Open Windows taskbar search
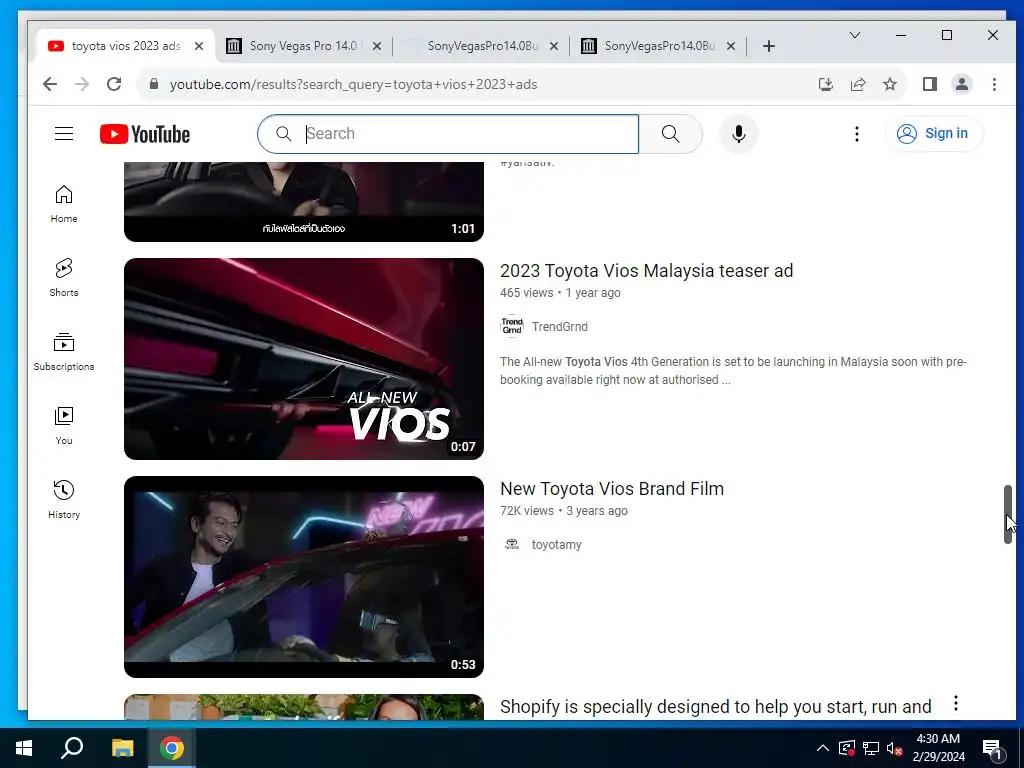This screenshot has height=768, width=1024. click(72, 748)
